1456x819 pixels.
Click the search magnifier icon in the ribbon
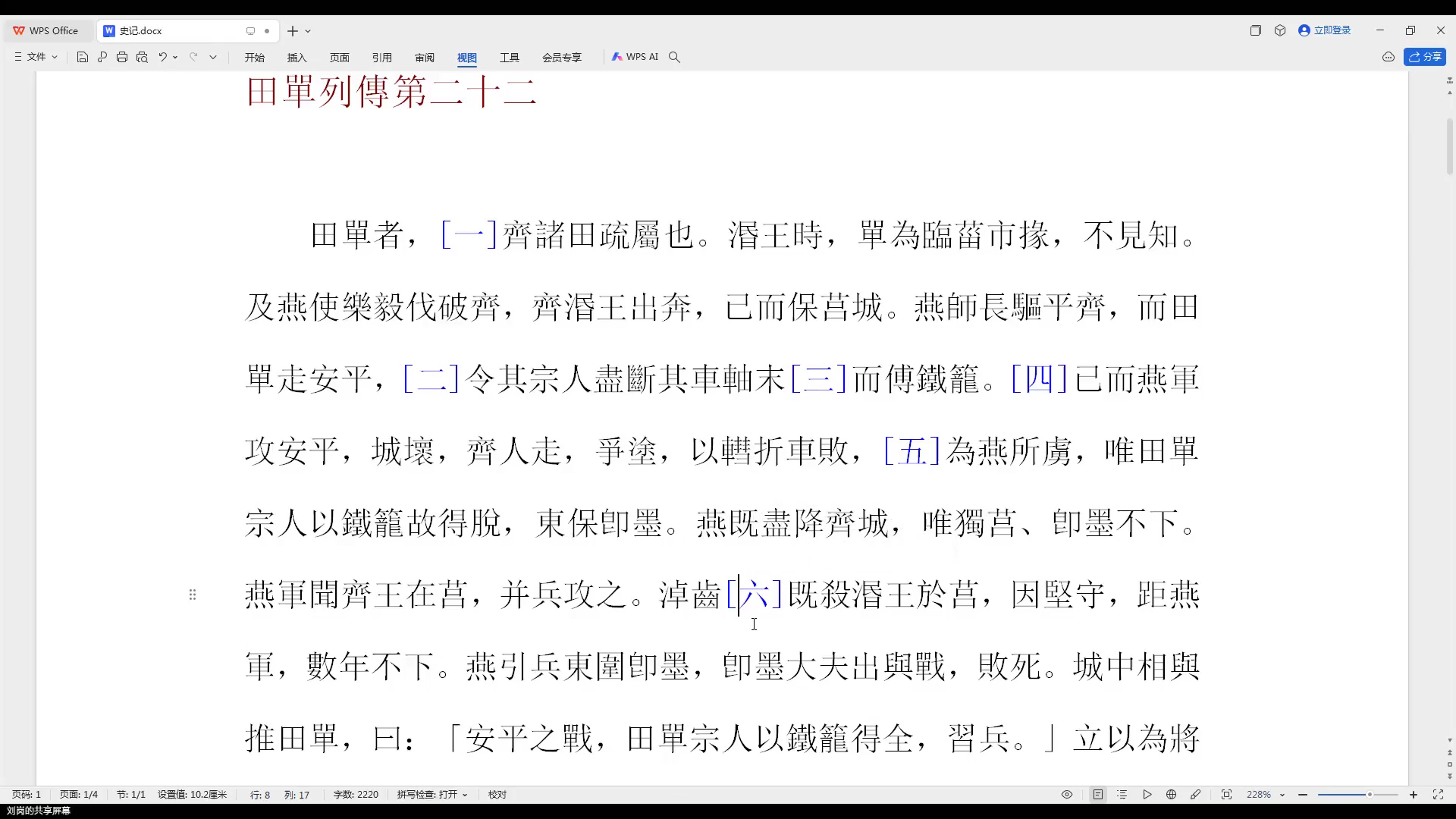[674, 56]
